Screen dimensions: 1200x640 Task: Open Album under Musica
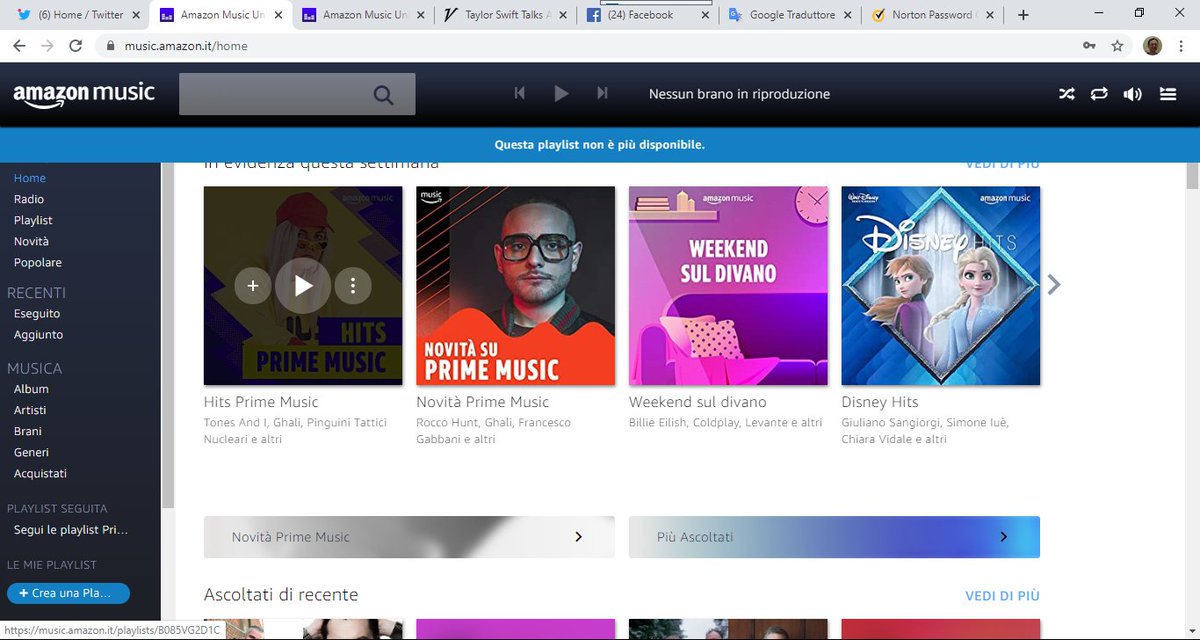click(31, 389)
